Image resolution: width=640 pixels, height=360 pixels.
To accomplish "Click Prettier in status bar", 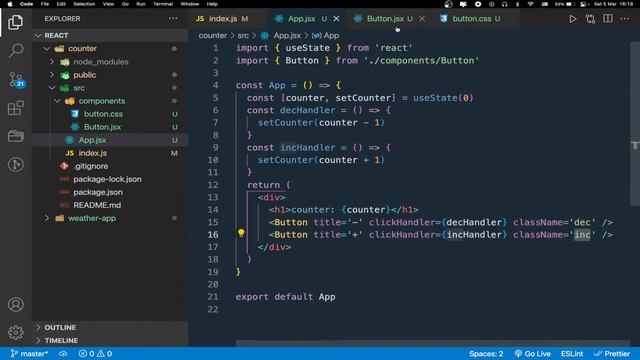I will (x=611, y=353).
